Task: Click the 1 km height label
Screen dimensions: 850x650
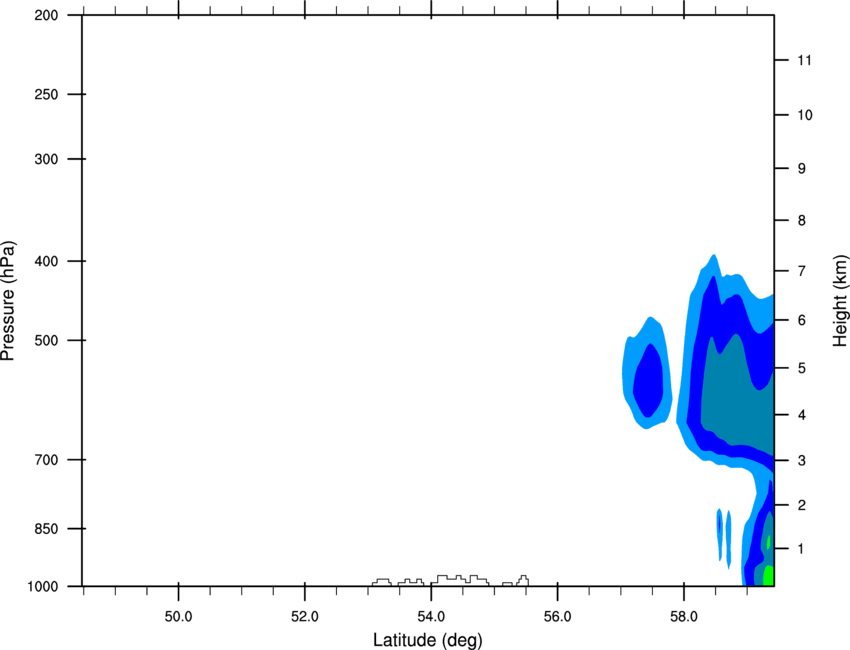Action: [x=802, y=549]
